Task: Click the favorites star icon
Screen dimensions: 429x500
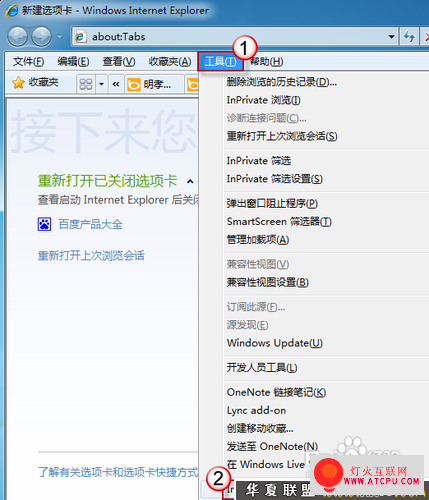Action: 18,83
